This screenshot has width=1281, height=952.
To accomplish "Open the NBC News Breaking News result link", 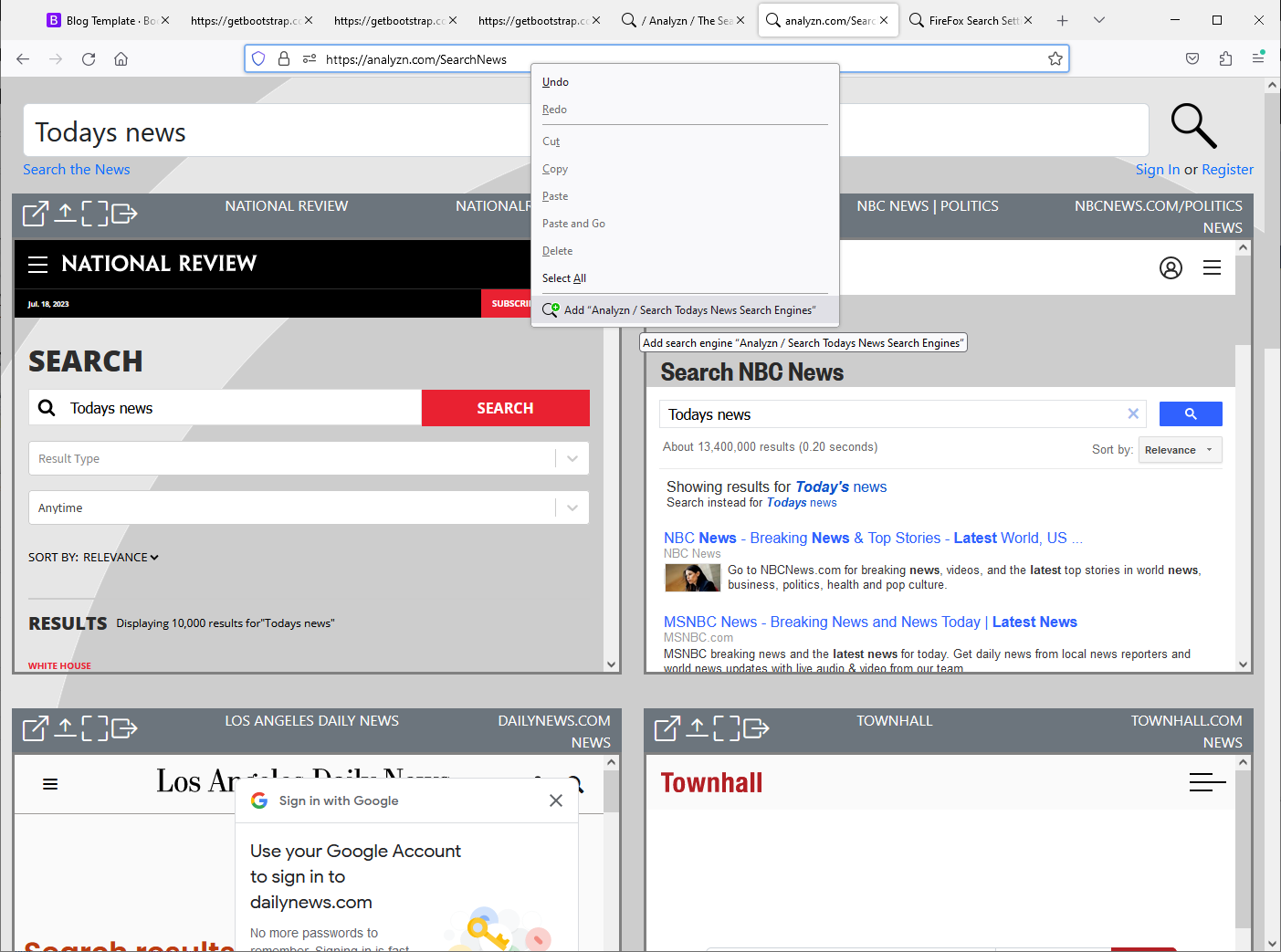I will pos(873,539).
